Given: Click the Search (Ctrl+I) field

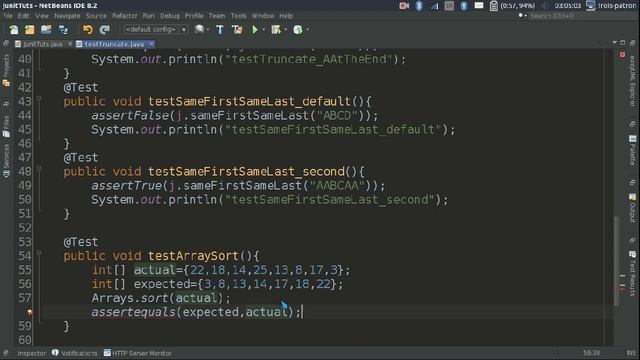Looking at the screenshot, I should (581, 16).
